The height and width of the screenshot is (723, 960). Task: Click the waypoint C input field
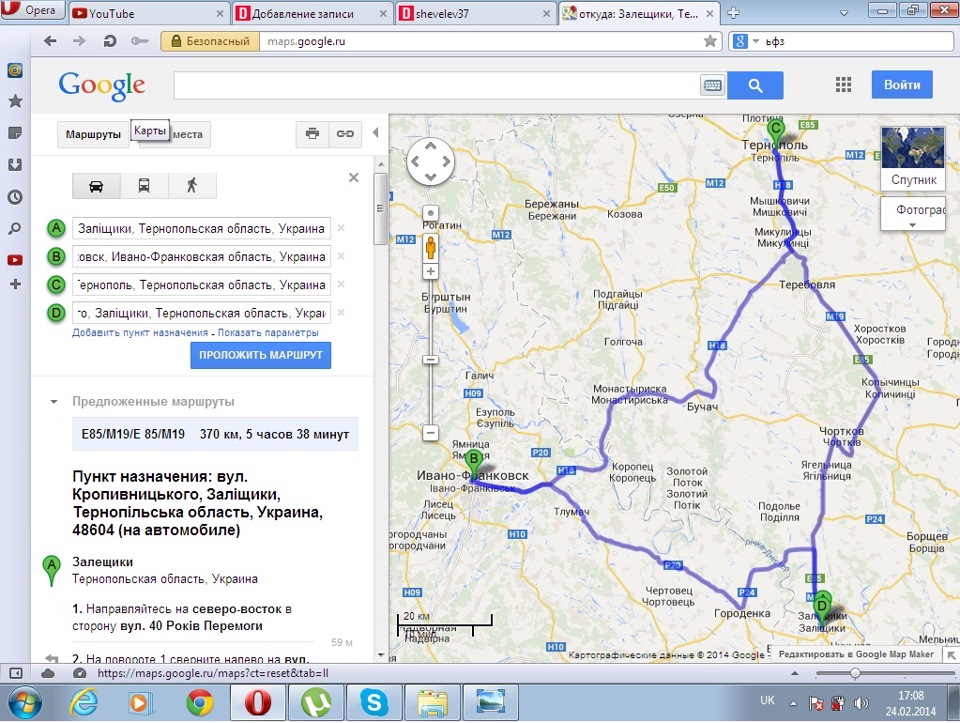pos(201,285)
